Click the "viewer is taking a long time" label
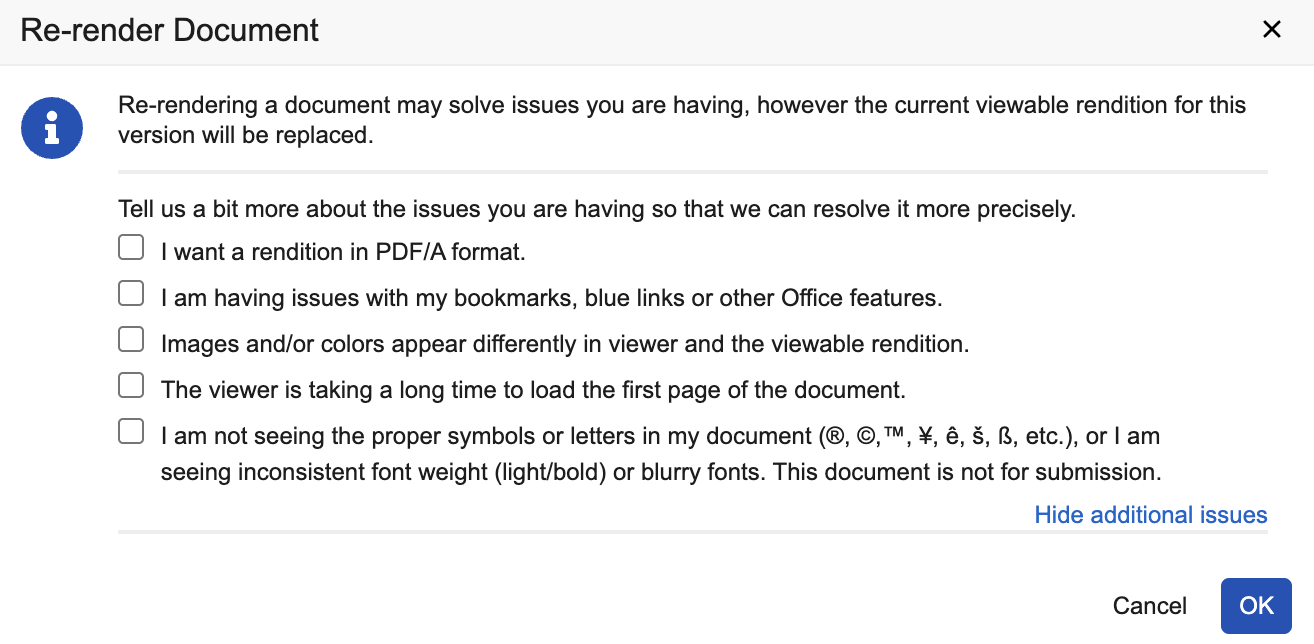1314x644 pixels. [533, 390]
